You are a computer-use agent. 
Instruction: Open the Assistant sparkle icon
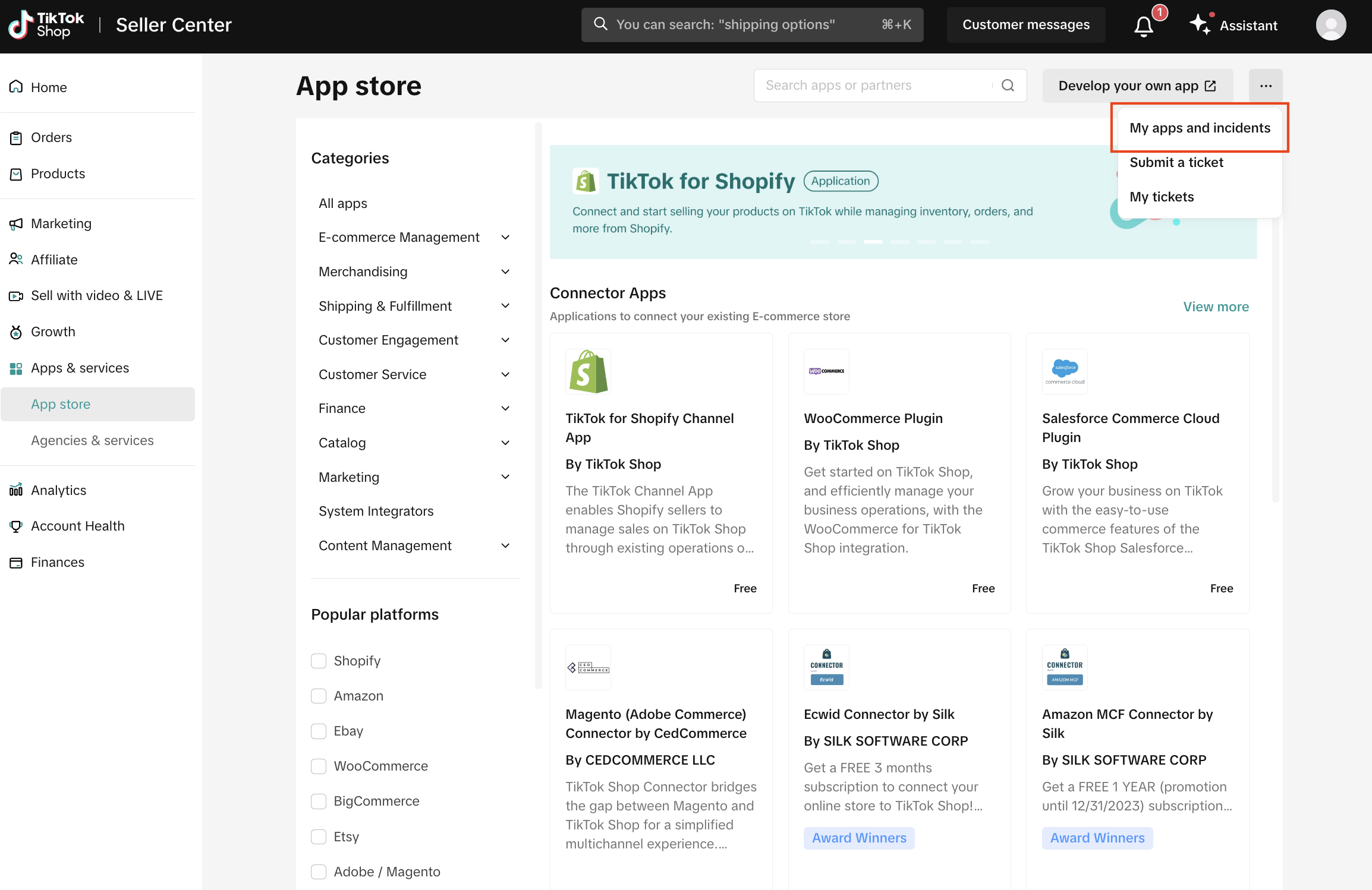[x=1200, y=24]
